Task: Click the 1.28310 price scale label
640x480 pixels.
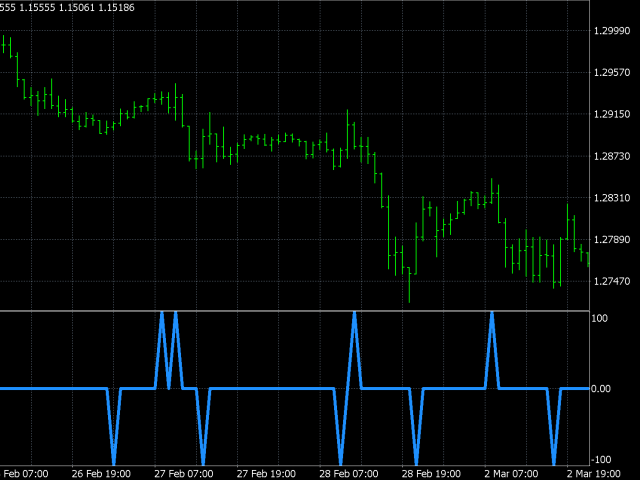Action: pos(612,198)
